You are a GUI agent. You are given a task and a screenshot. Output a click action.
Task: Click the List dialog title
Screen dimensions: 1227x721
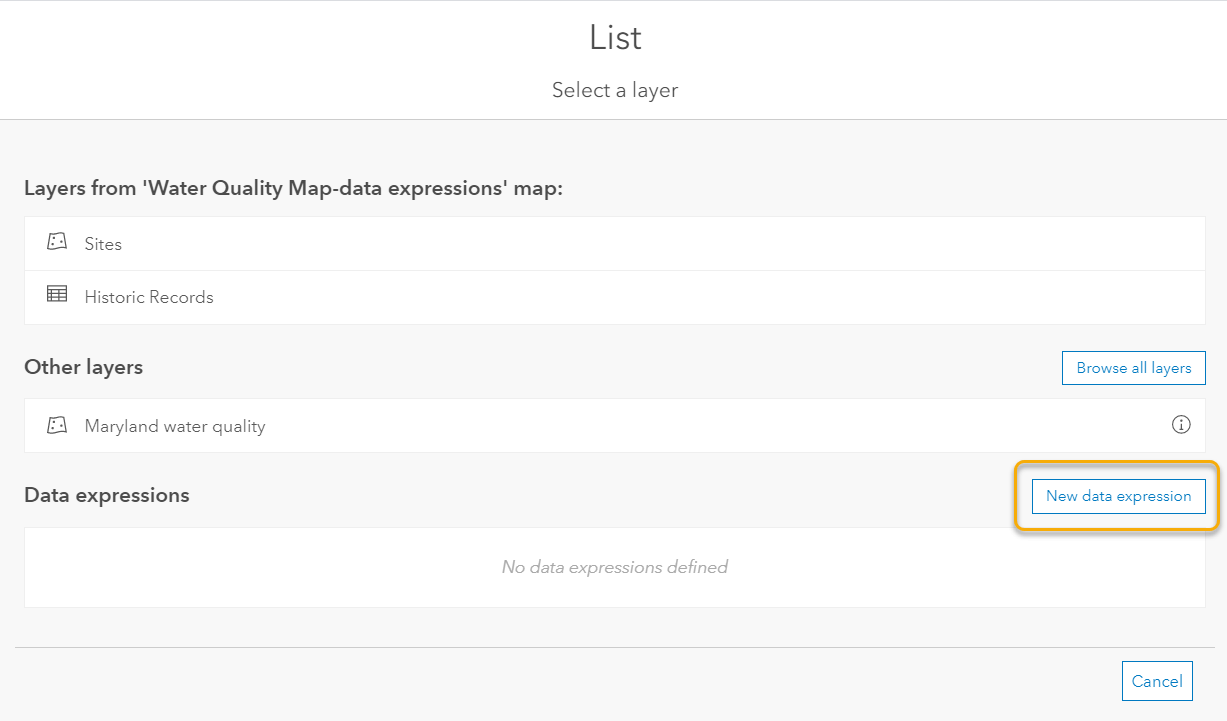614,37
